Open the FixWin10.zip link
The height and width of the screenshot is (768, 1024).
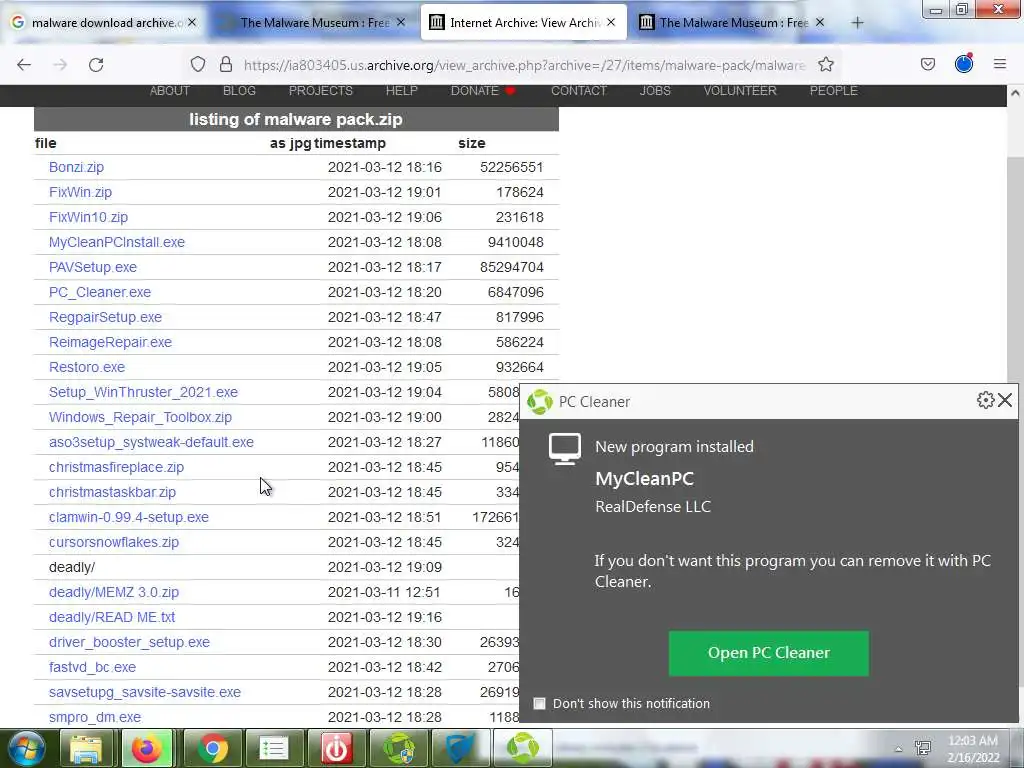[88, 217]
